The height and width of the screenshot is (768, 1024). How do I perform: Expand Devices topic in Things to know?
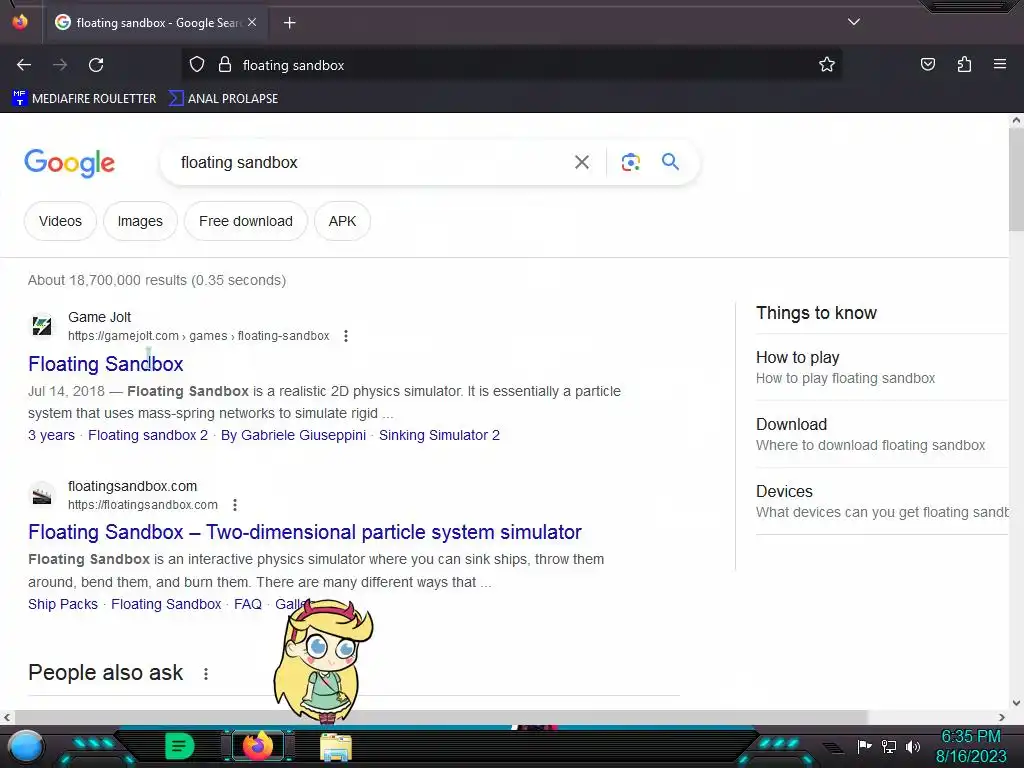(882, 502)
